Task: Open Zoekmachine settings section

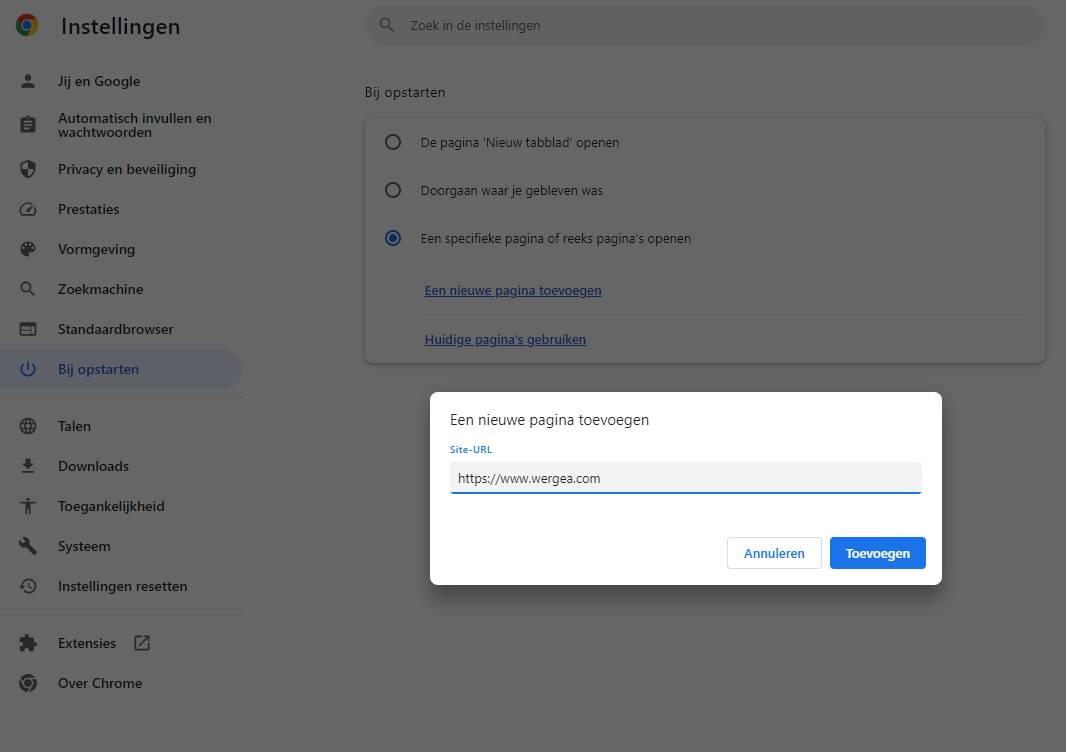Action: [100, 290]
